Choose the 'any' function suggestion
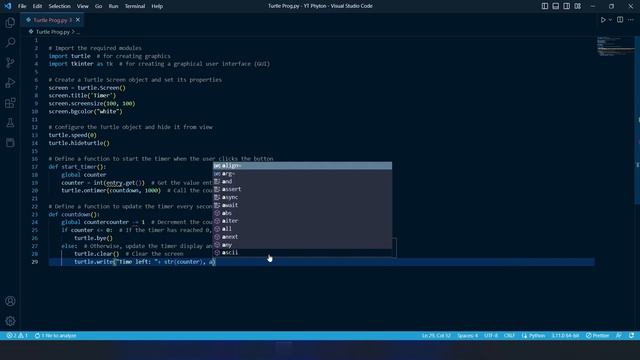The width and height of the screenshot is (640, 360). pos(302,245)
